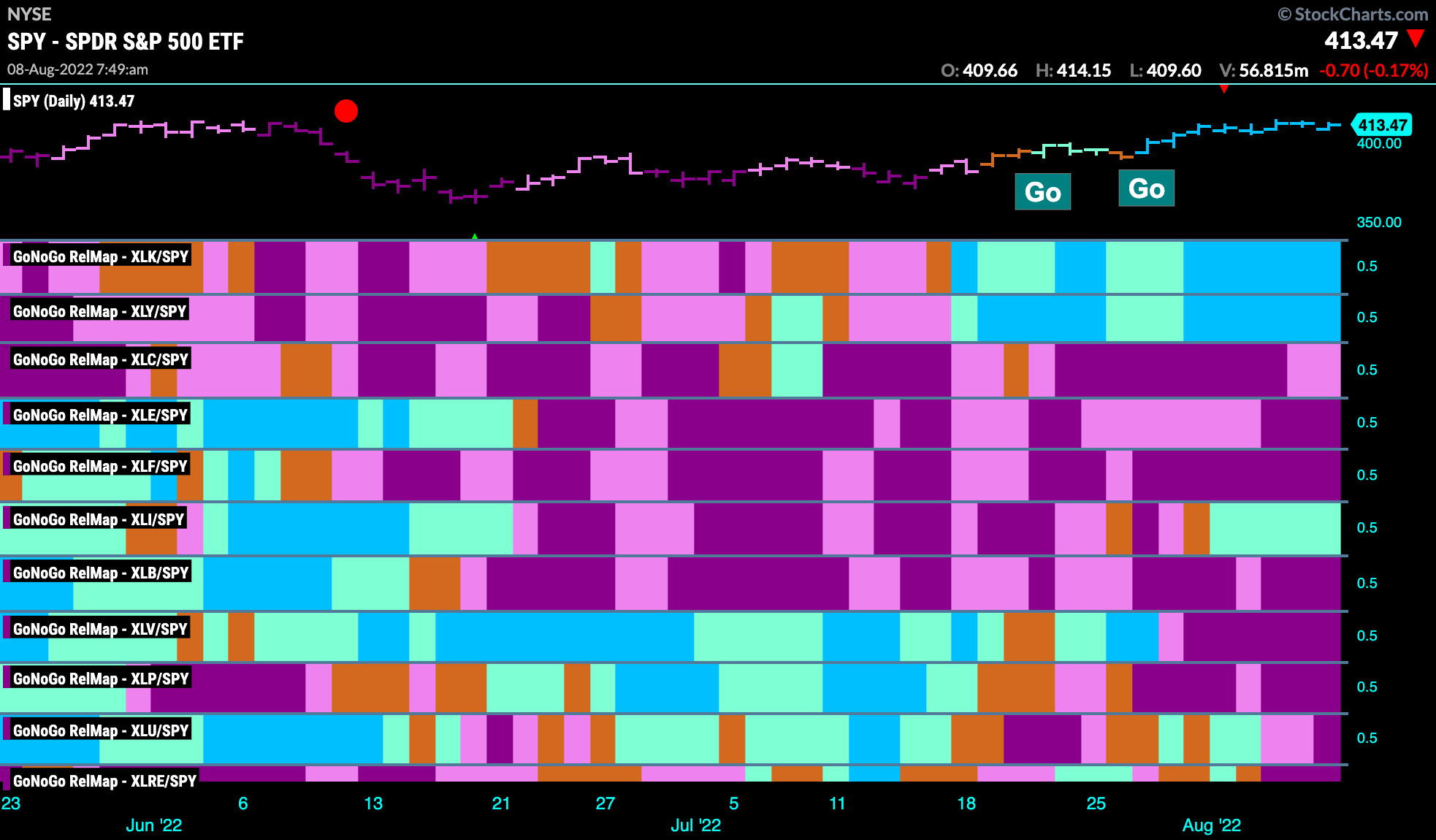The image size is (1436, 840).
Task: Click date label 11 on time axis
Action: [x=837, y=803]
